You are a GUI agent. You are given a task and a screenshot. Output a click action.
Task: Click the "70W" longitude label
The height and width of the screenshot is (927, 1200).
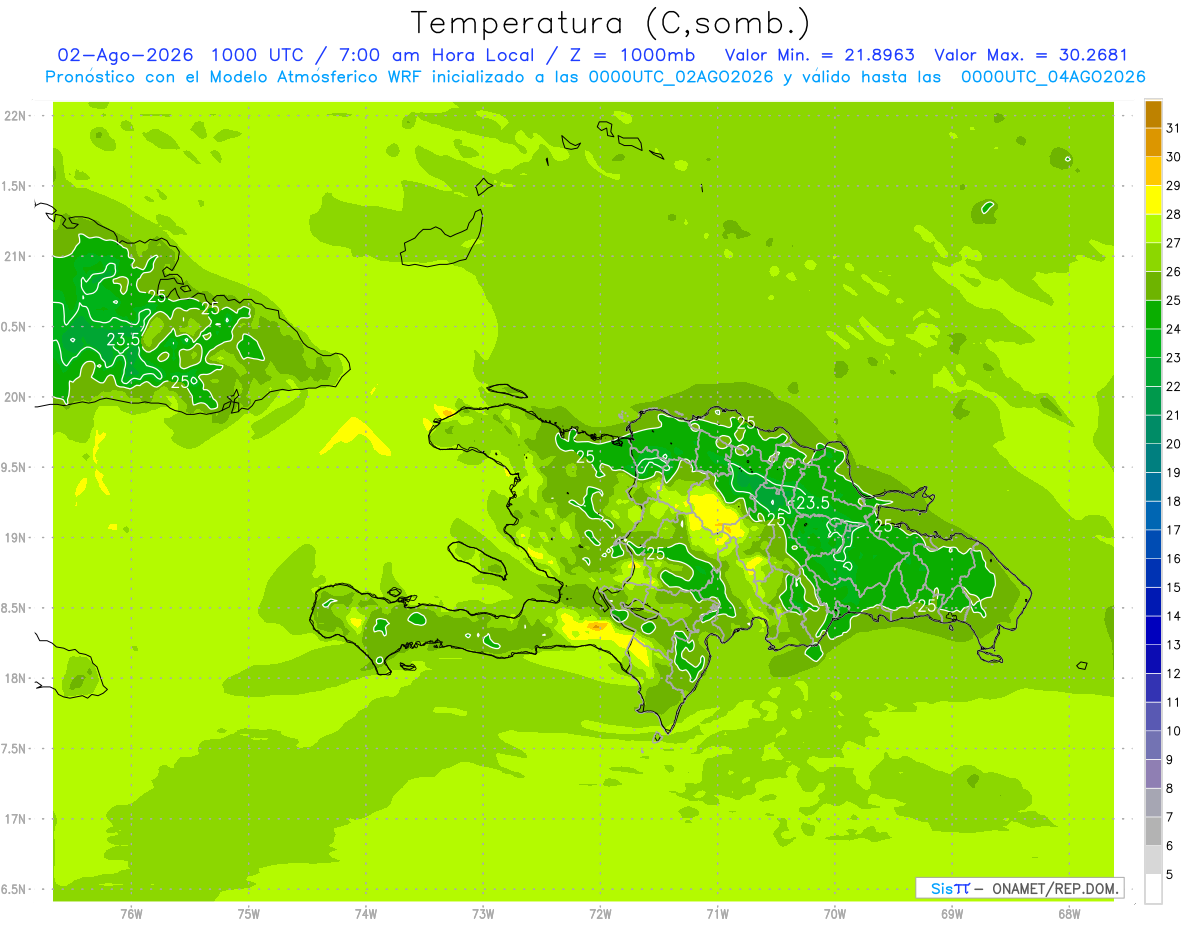[835, 913]
